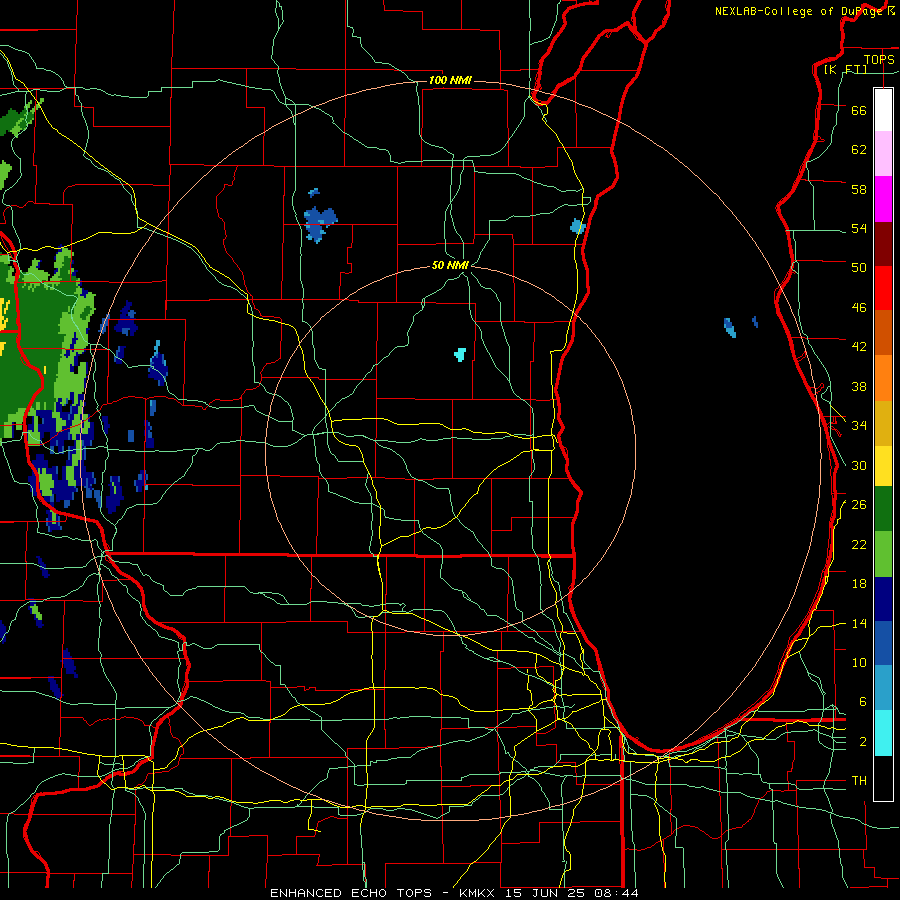The width and height of the screenshot is (900, 900).
Task: Click the ENHANCED ECHO TOPS caption at bottom
Action: (454, 893)
